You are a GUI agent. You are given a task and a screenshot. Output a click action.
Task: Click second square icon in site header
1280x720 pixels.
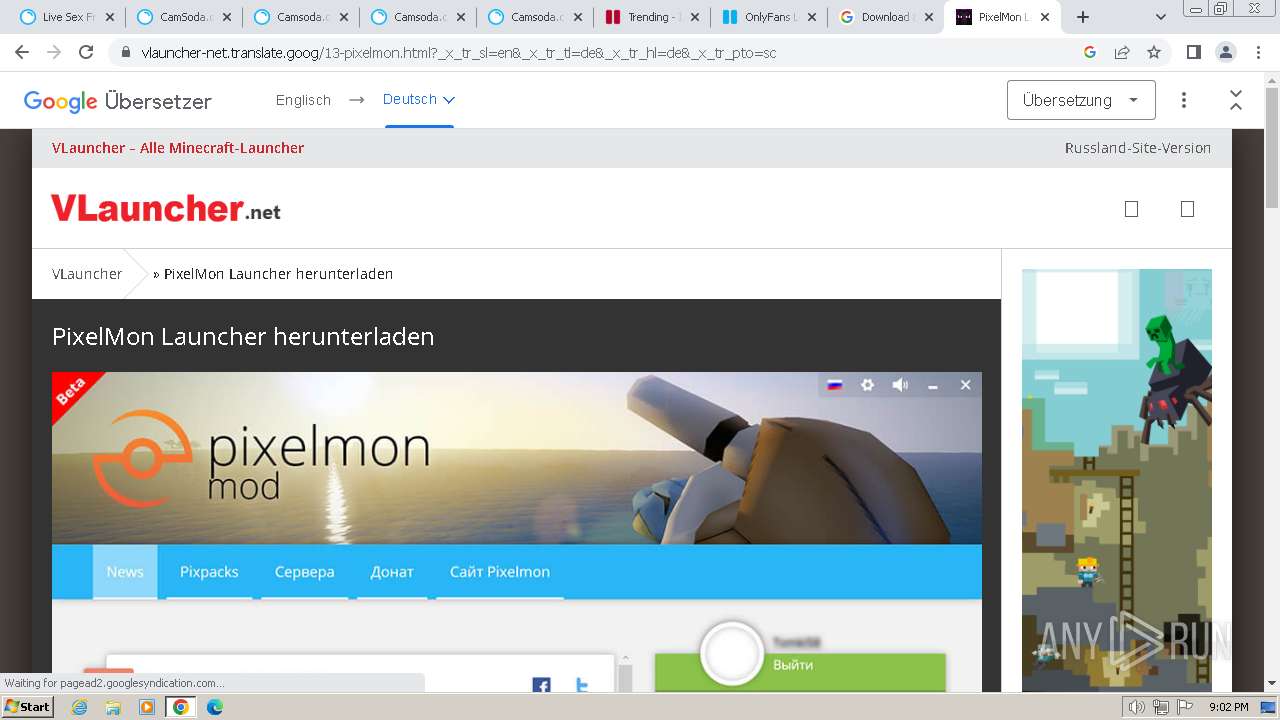tap(1188, 209)
